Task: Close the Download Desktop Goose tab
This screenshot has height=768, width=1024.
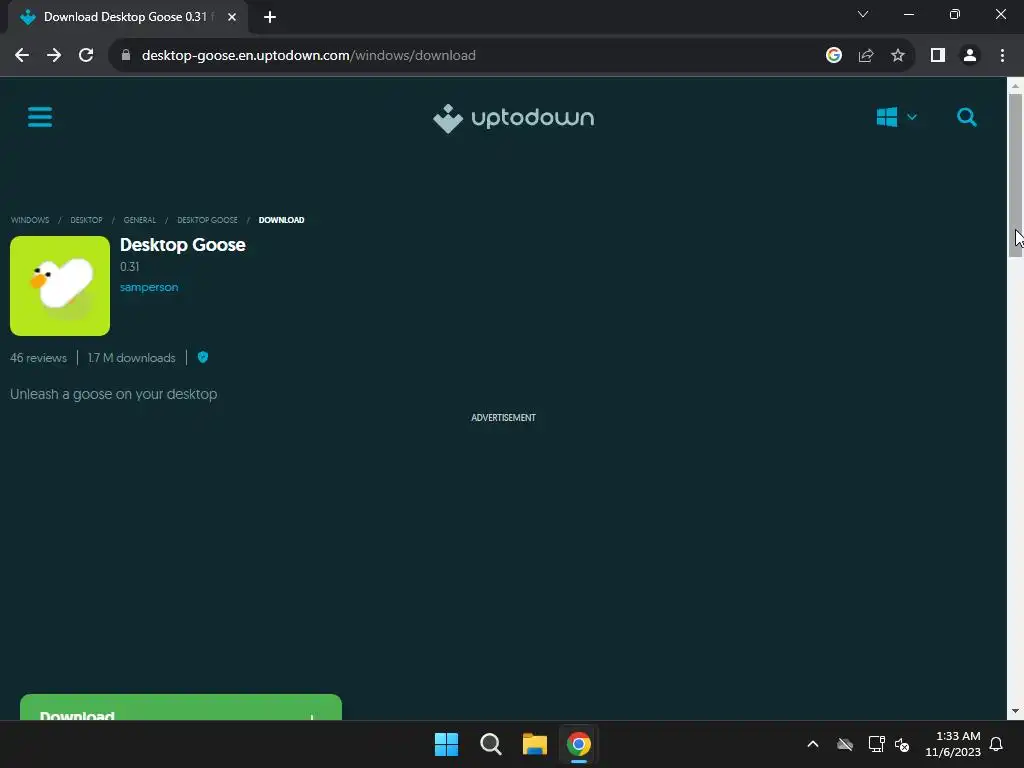Action: tap(232, 17)
